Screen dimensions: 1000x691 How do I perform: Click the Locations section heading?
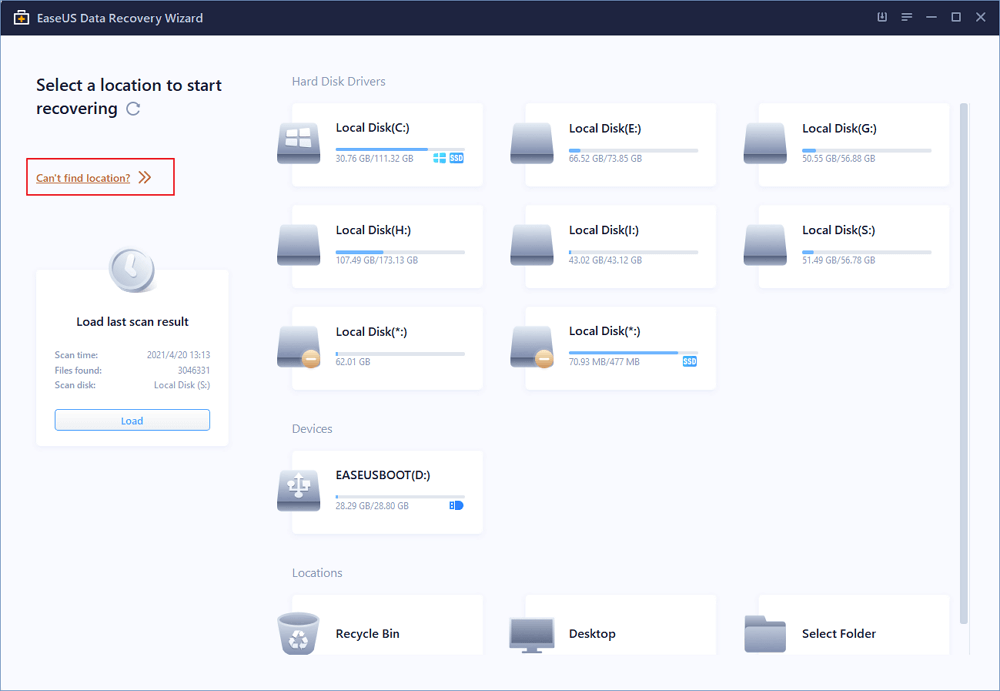[317, 573]
